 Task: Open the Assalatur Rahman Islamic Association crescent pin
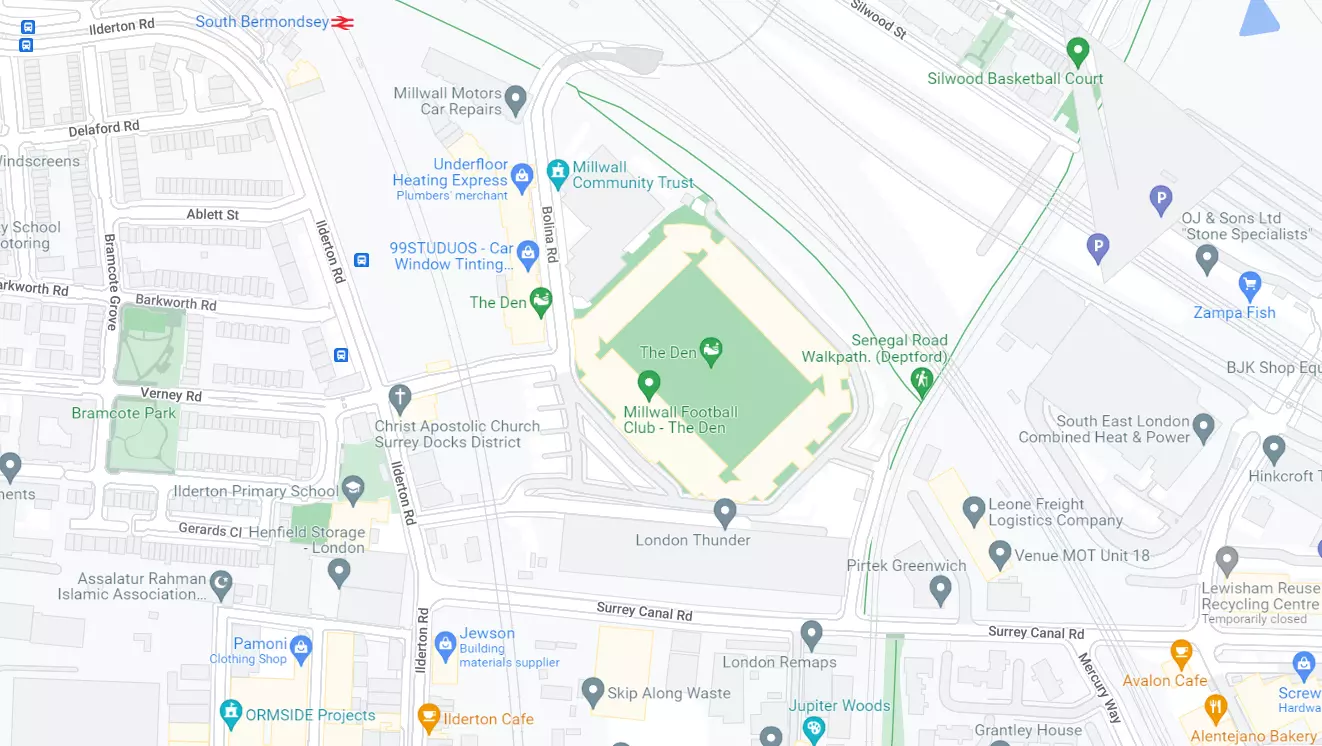(221, 581)
